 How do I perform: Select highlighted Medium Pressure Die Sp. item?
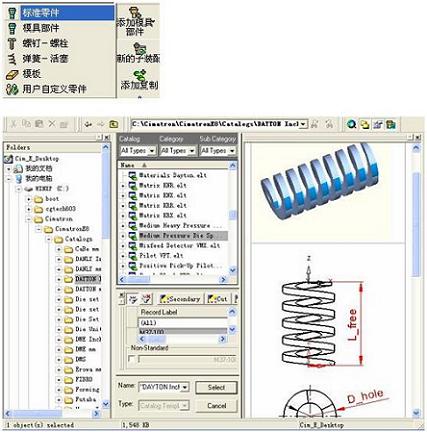point(183,236)
